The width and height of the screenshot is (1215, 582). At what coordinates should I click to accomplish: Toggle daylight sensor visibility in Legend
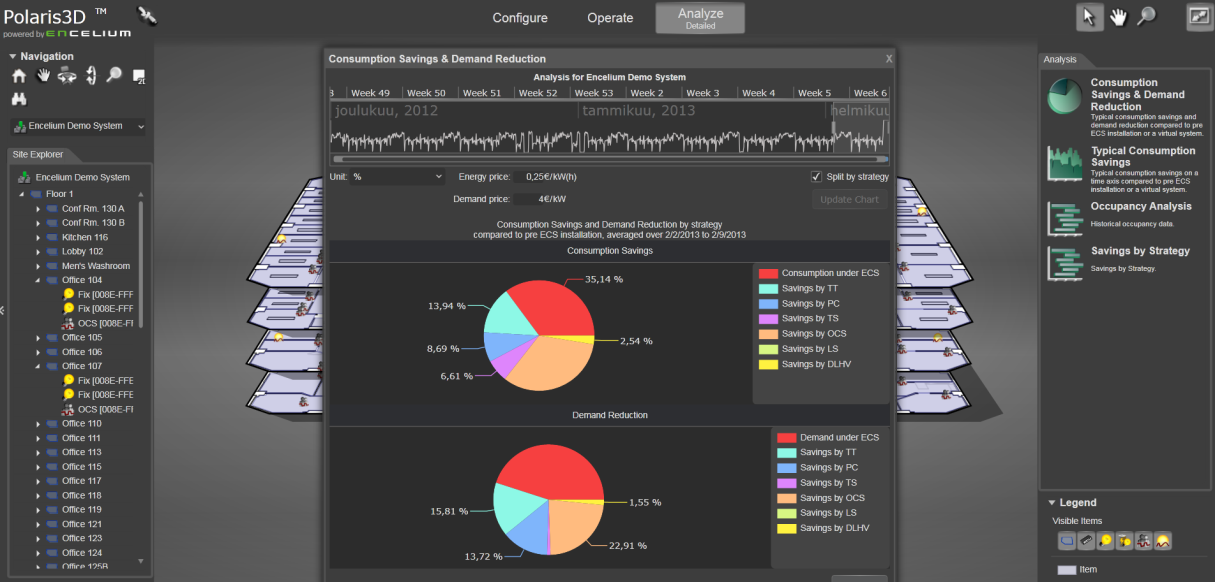coord(1163,541)
